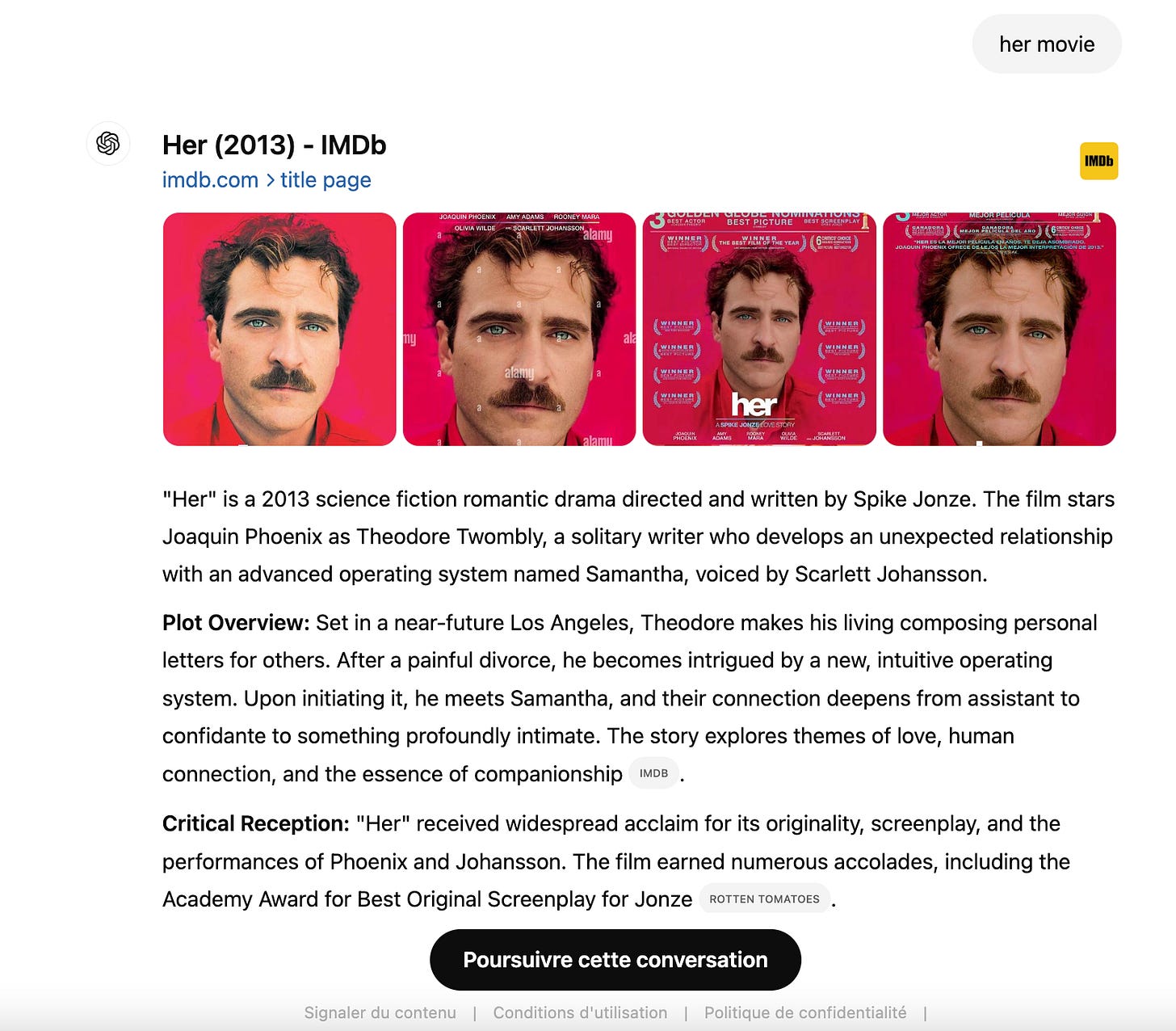Click the yellow IMDb logo icon
The height and width of the screenshot is (1031, 1176).
click(1098, 161)
